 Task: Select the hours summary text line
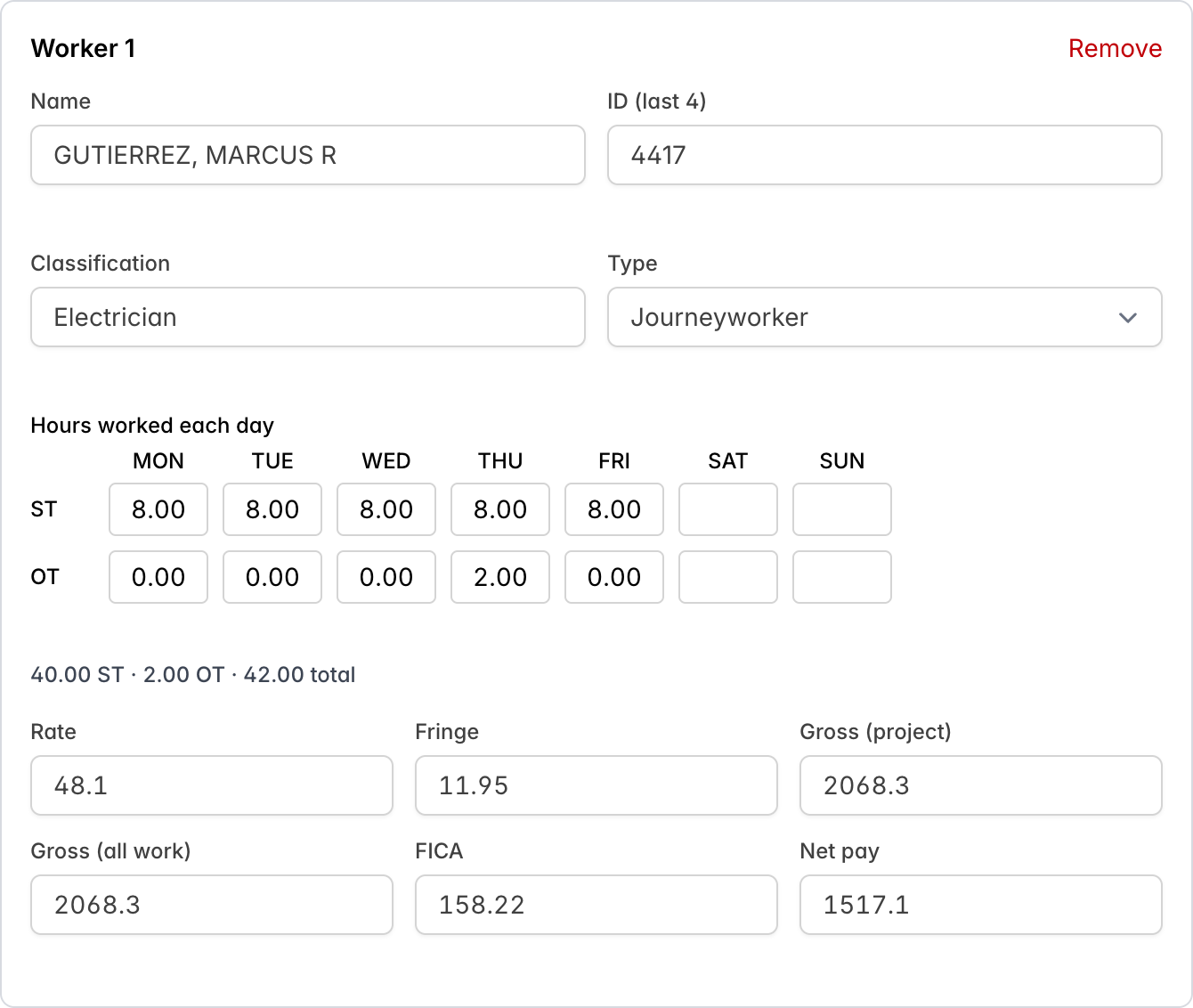click(193, 675)
